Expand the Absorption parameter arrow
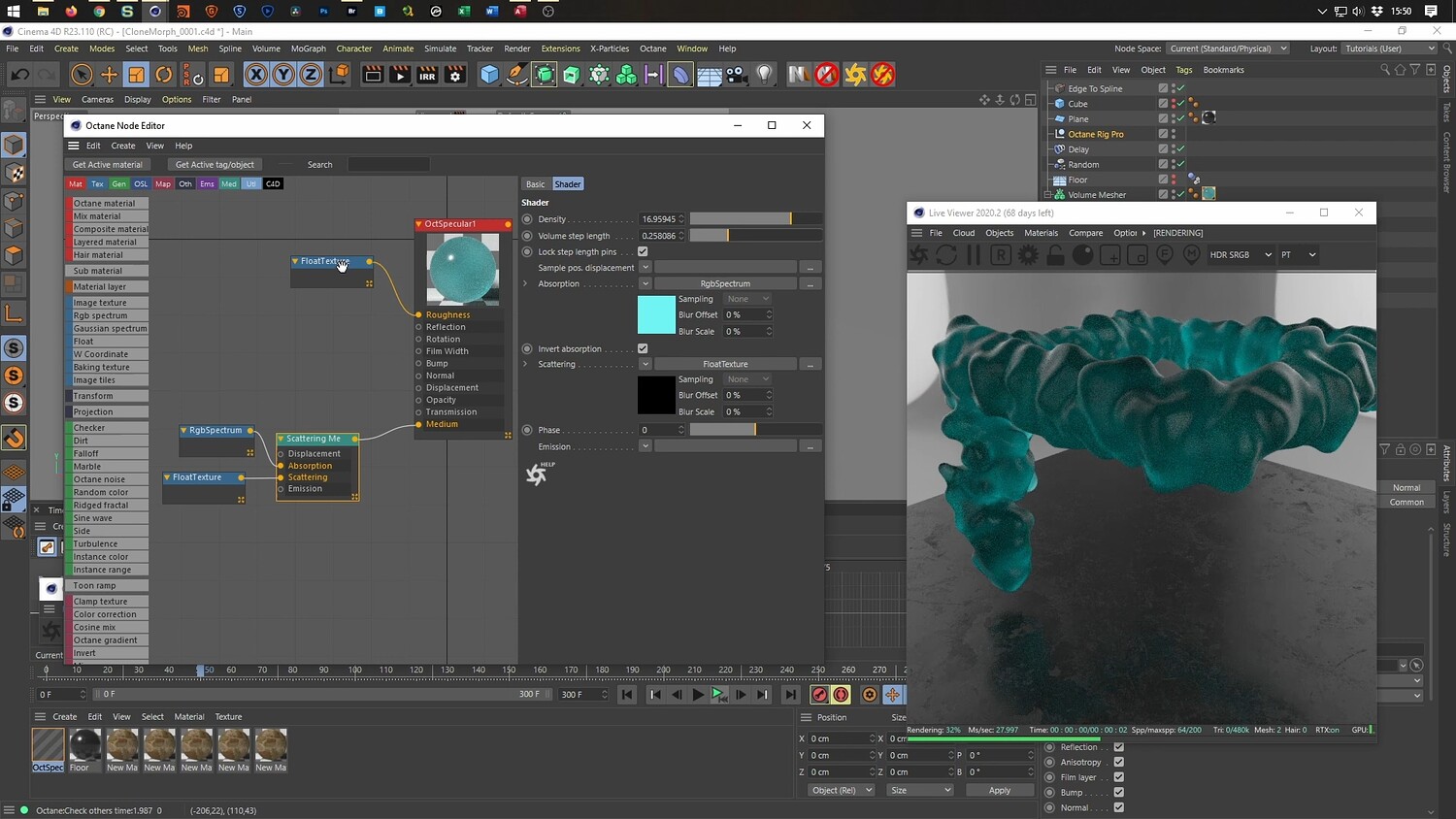Image resolution: width=1456 pixels, height=819 pixels. 525,284
